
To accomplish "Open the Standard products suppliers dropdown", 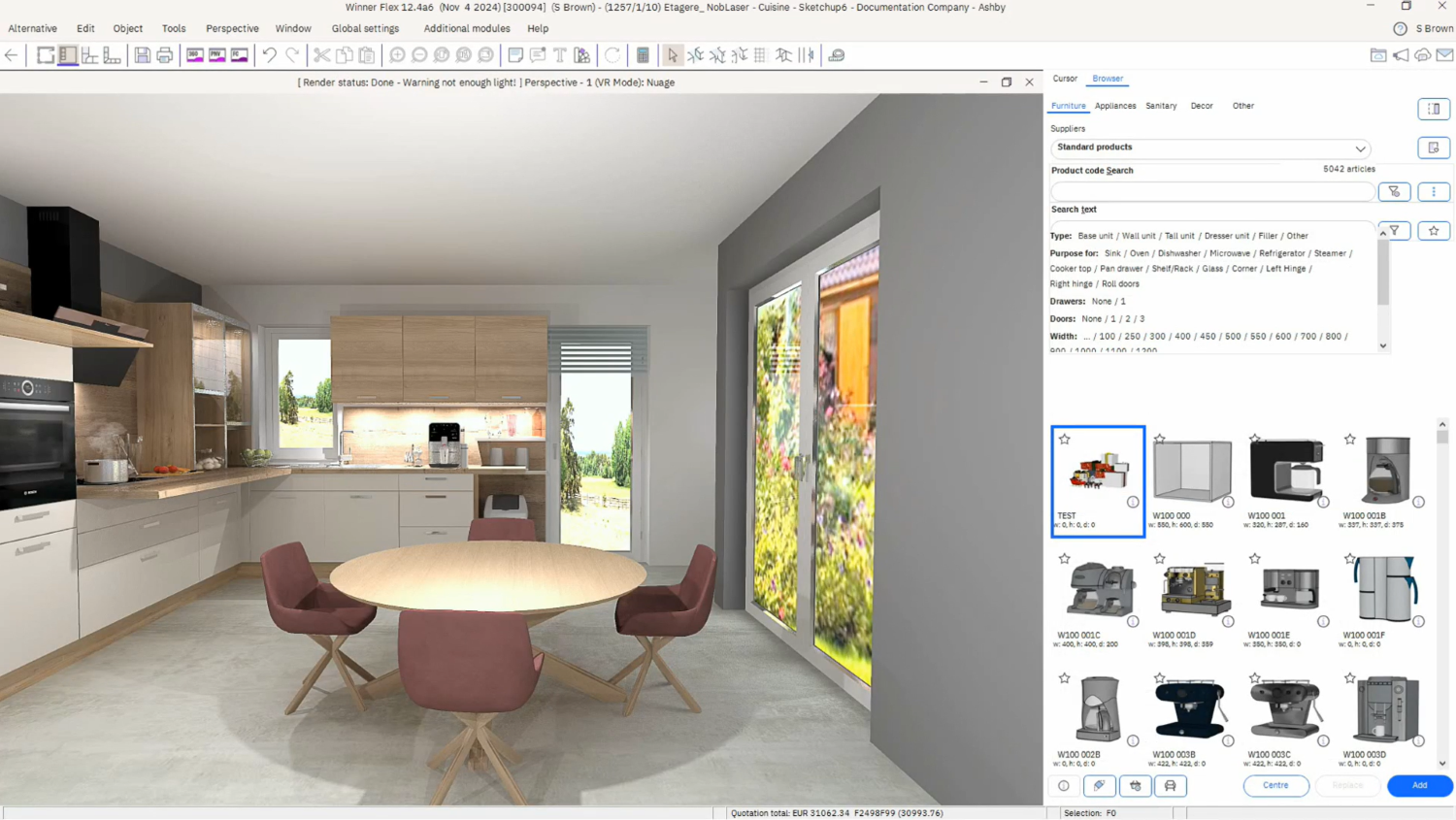I will pyautogui.click(x=1210, y=148).
